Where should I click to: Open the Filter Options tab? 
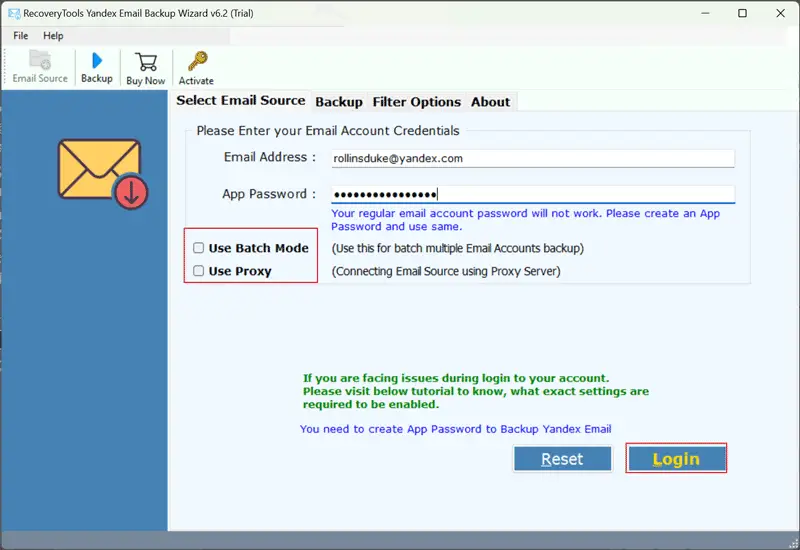(x=416, y=102)
